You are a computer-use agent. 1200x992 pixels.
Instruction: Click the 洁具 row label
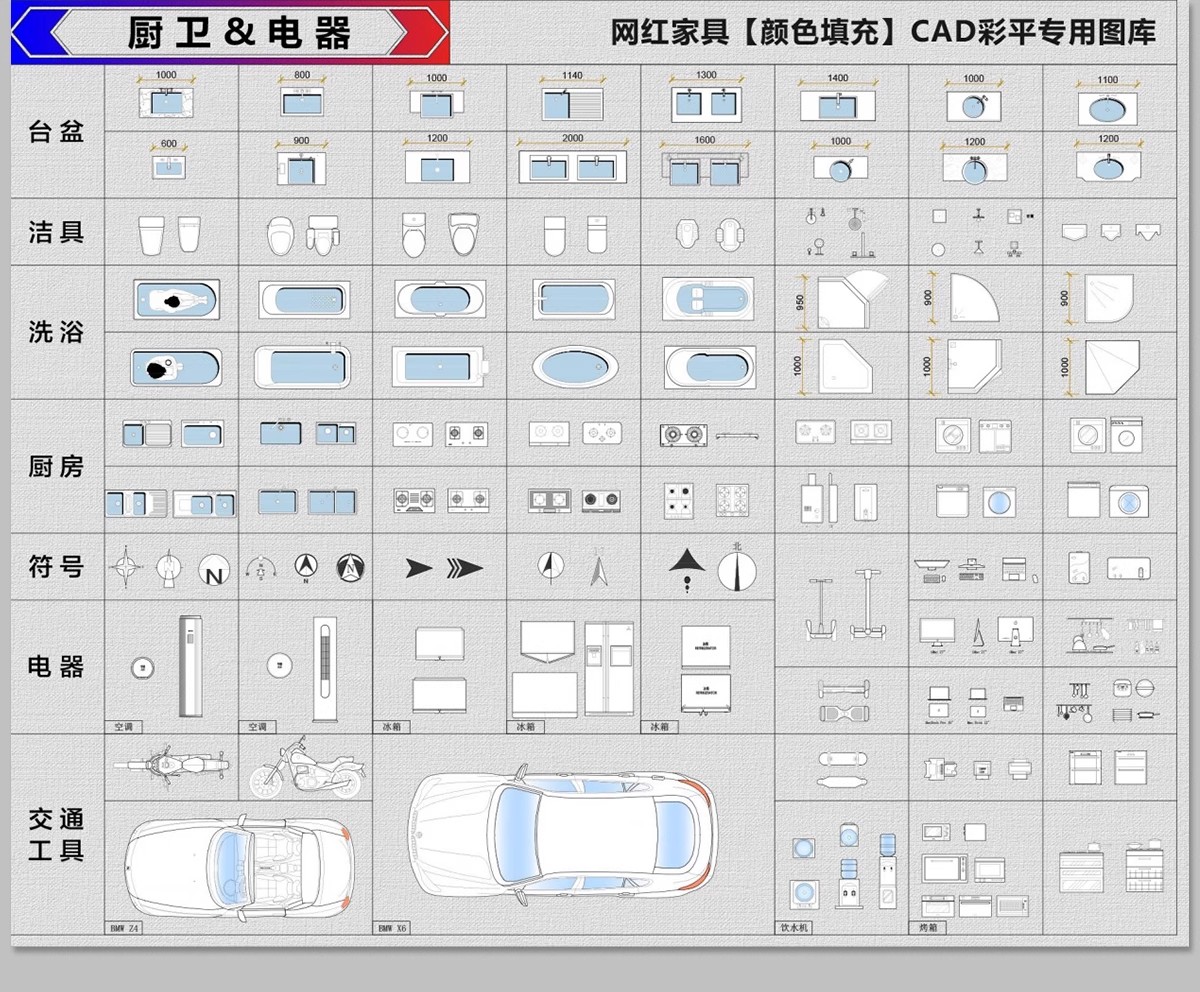point(56,232)
